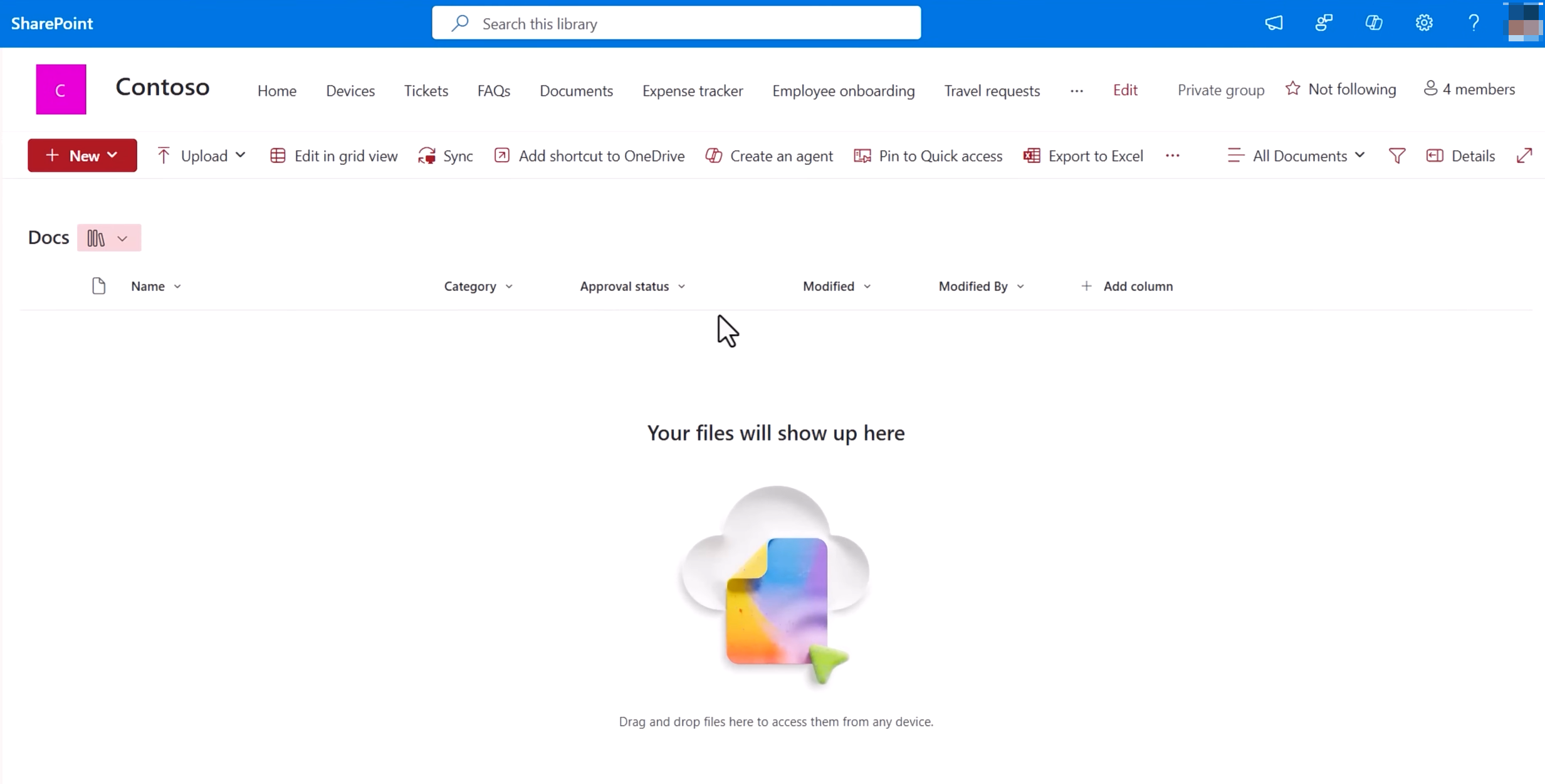Focus the Search this library field
This screenshot has width=1545, height=784.
(x=676, y=23)
